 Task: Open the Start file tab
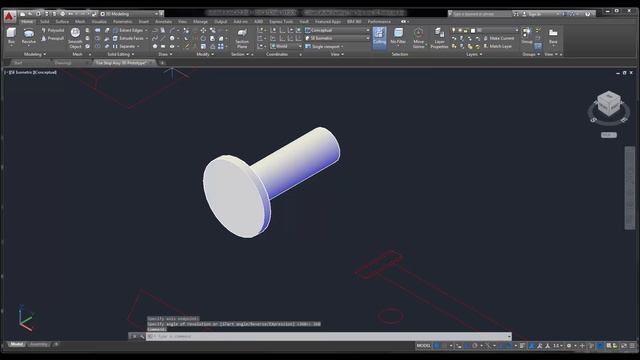click(18, 63)
